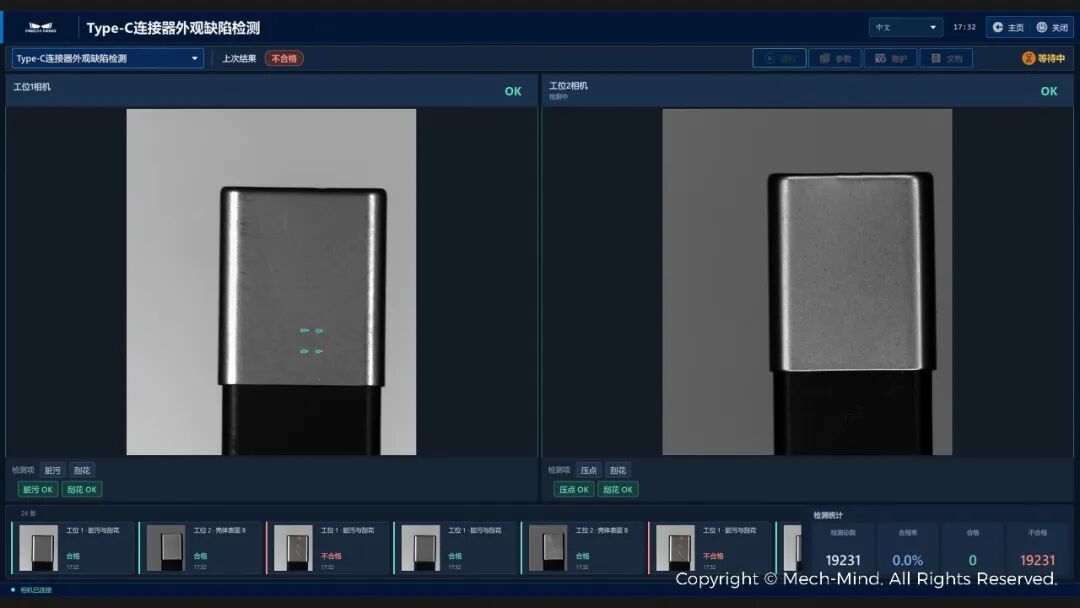Click the dimmed run button with play icon
Screen dimensions: 1080x608
coord(780,59)
